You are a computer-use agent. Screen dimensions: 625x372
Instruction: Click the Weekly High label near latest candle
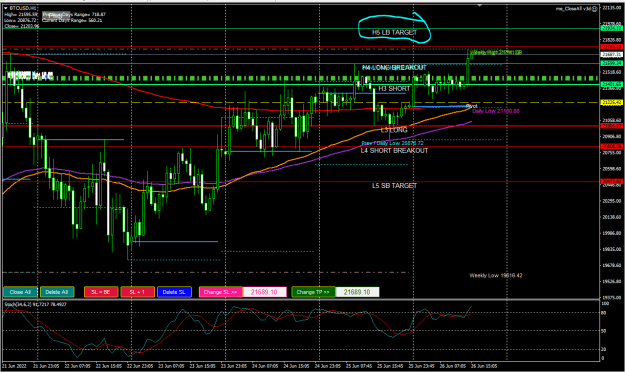[x=495, y=52]
